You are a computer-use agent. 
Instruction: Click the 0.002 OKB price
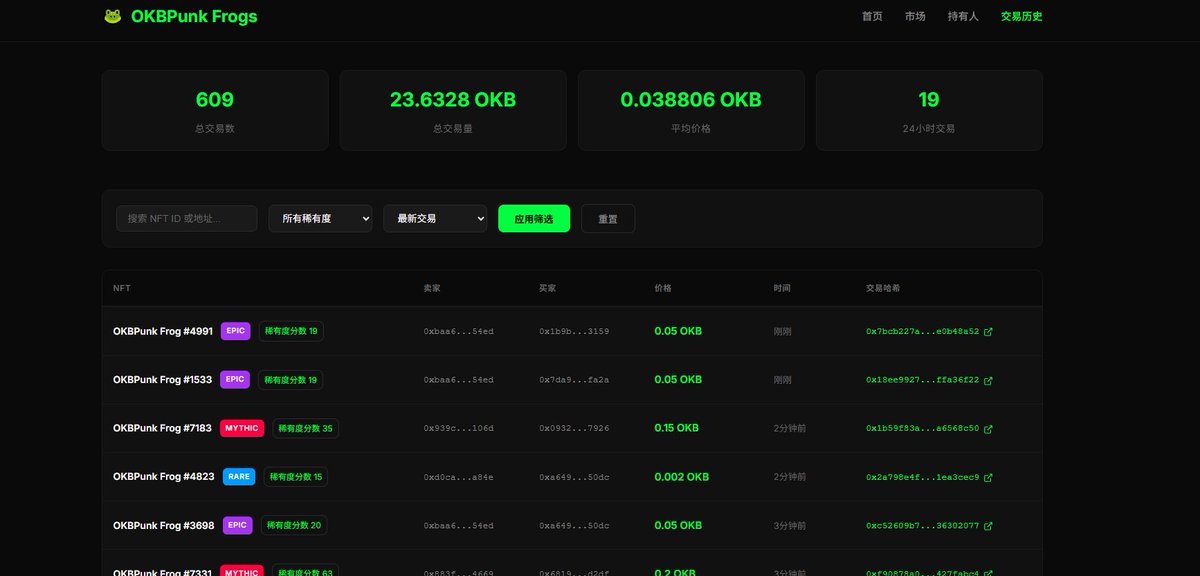(x=682, y=477)
